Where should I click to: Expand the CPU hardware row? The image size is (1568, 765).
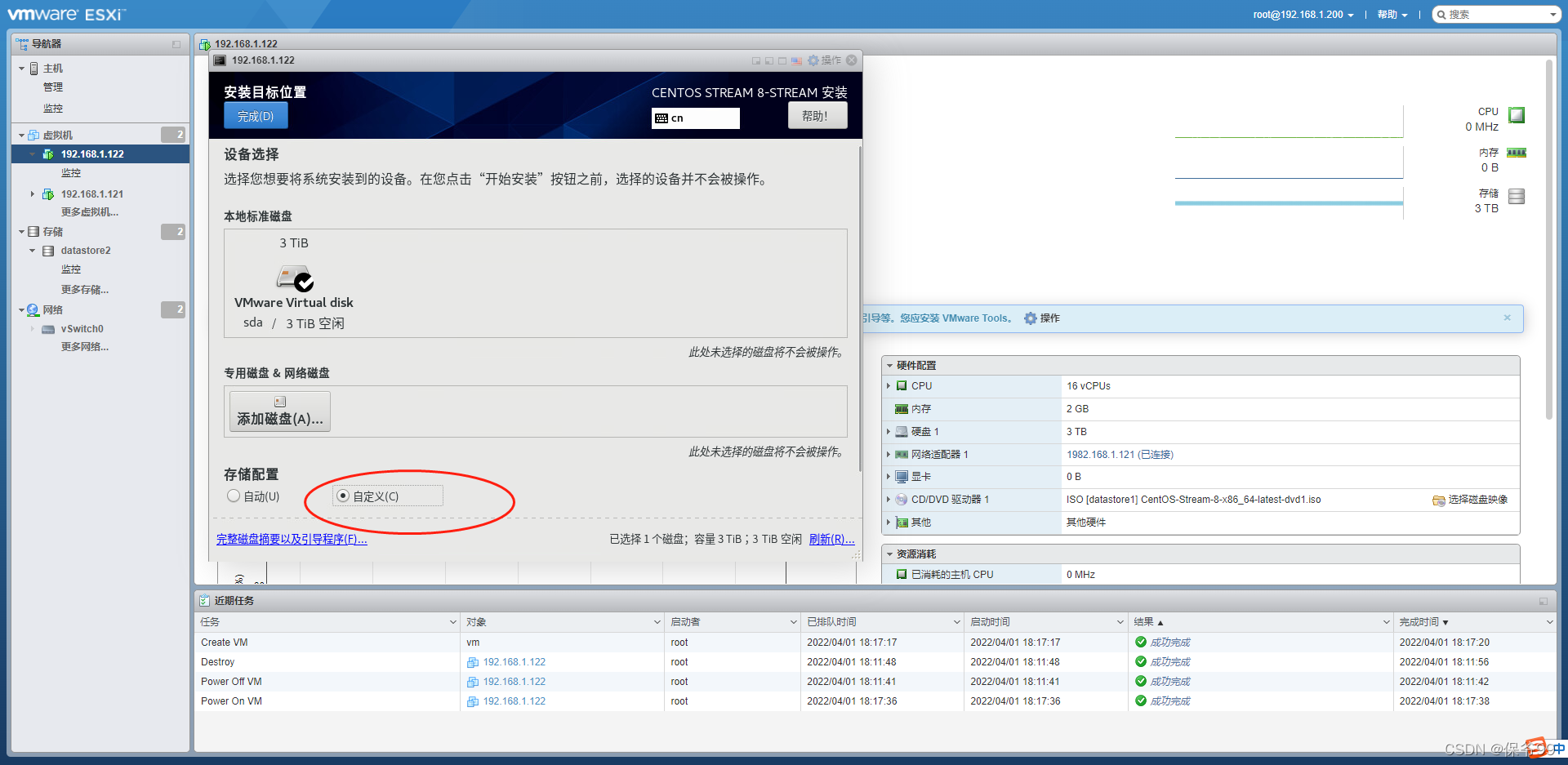click(889, 386)
